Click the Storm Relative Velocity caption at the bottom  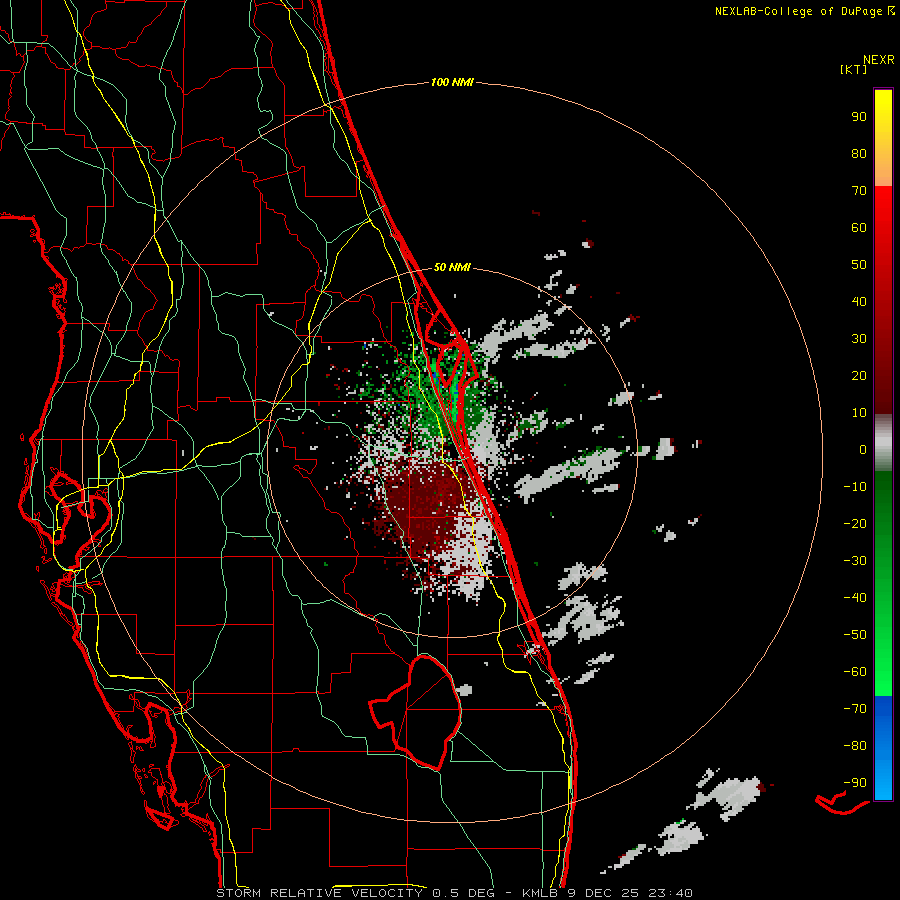coord(454,893)
